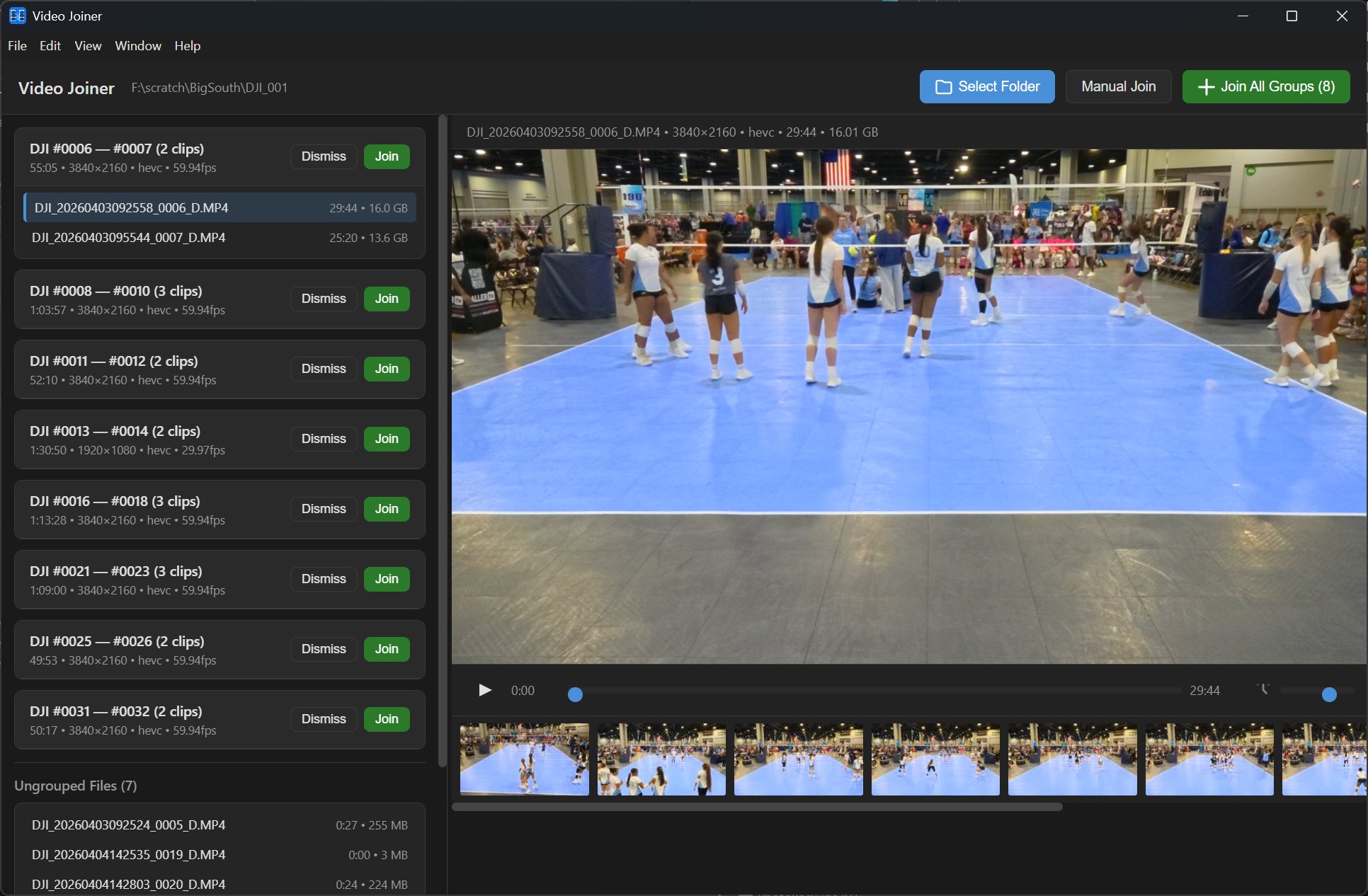
Task: Join the DJI #0006 — #0007 group
Action: (386, 156)
